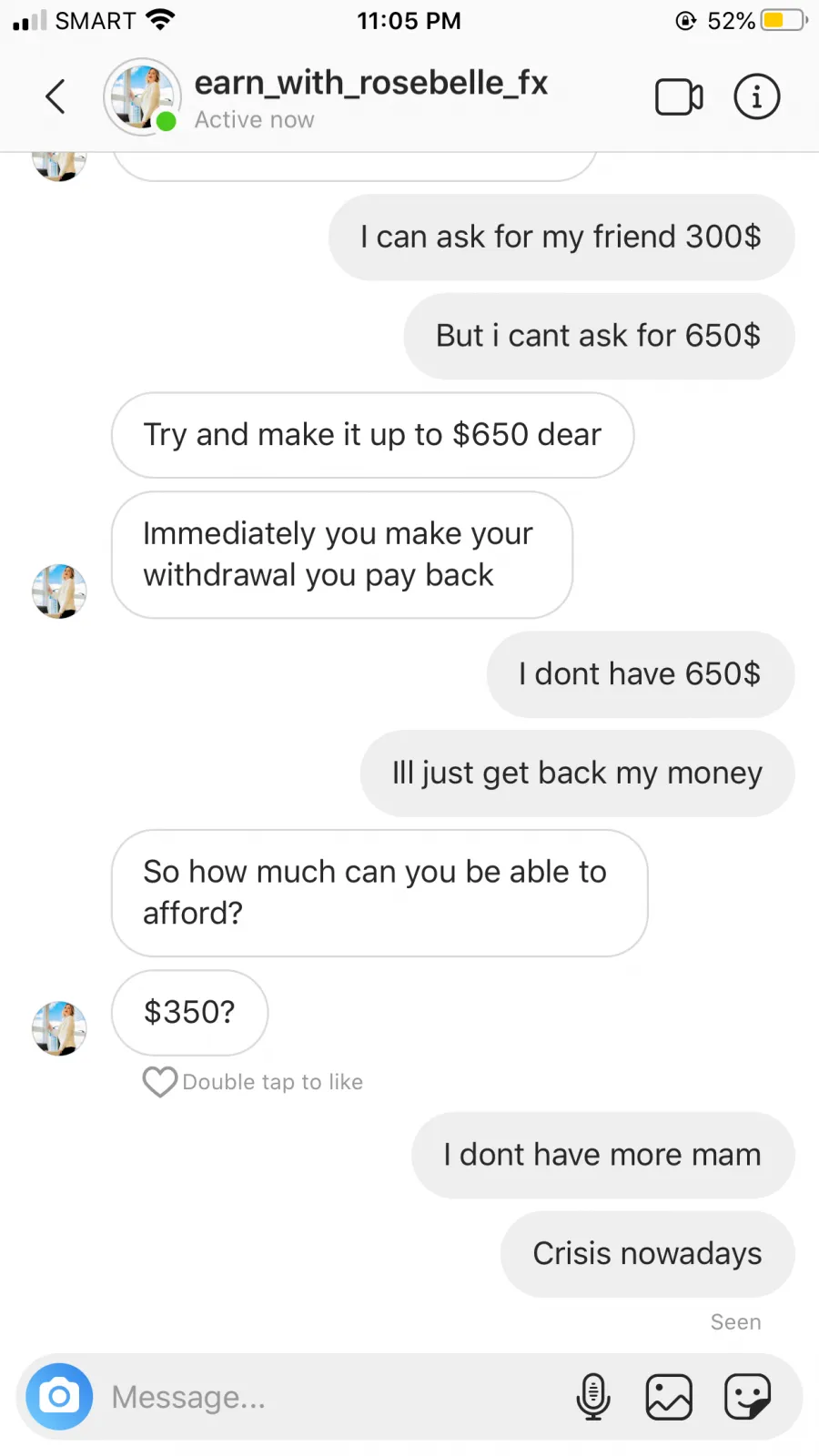
Task: Select 'So how much can you be able to afford?' bubble
Action: (379, 893)
